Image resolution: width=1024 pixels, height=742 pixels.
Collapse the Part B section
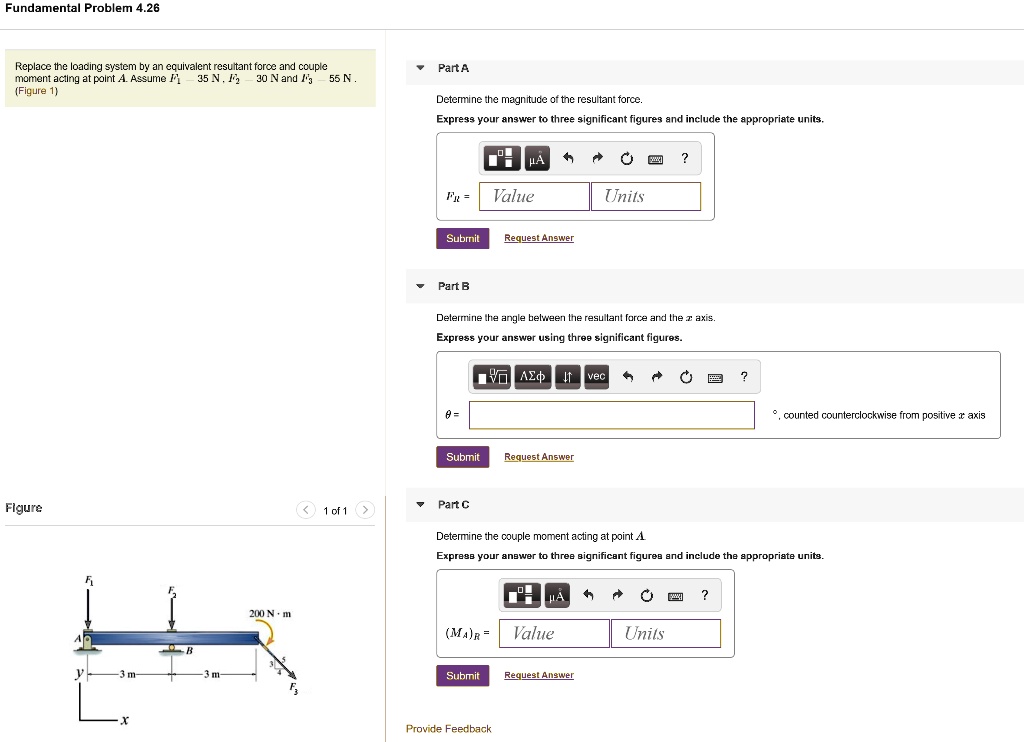coord(418,286)
